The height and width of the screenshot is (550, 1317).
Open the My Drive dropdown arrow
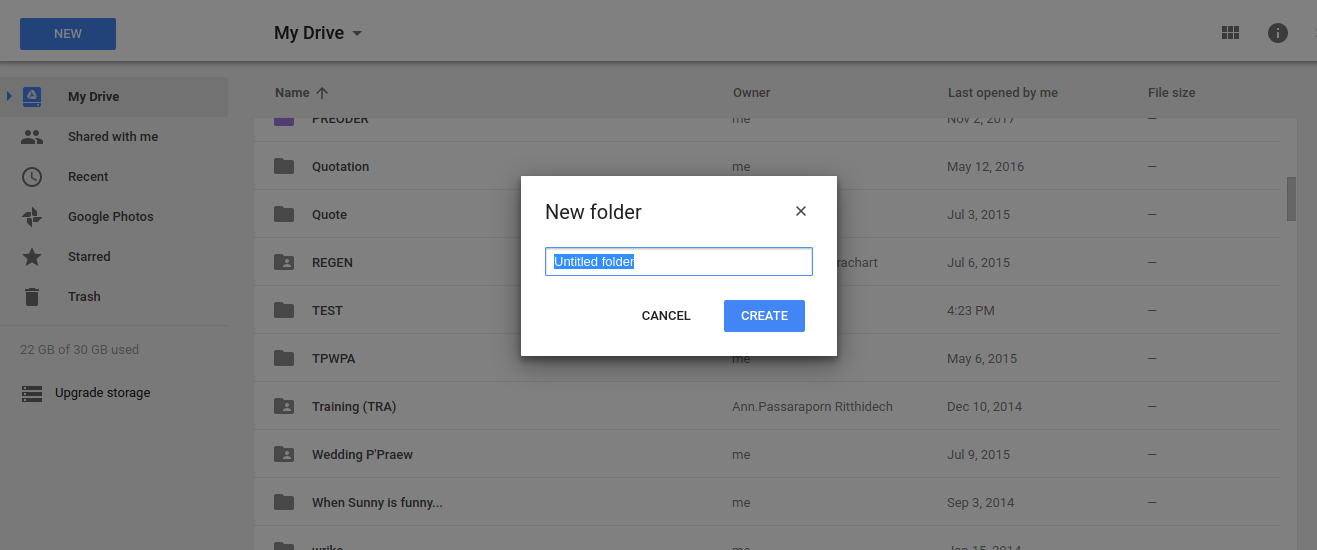click(x=357, y=34)
